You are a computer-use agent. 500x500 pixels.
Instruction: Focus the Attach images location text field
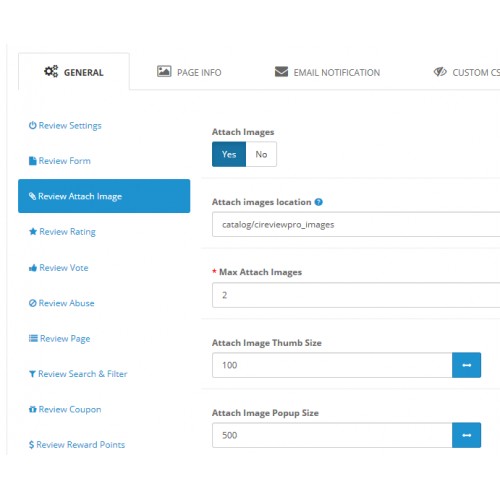pyautogui.click(x=356, y=224)
